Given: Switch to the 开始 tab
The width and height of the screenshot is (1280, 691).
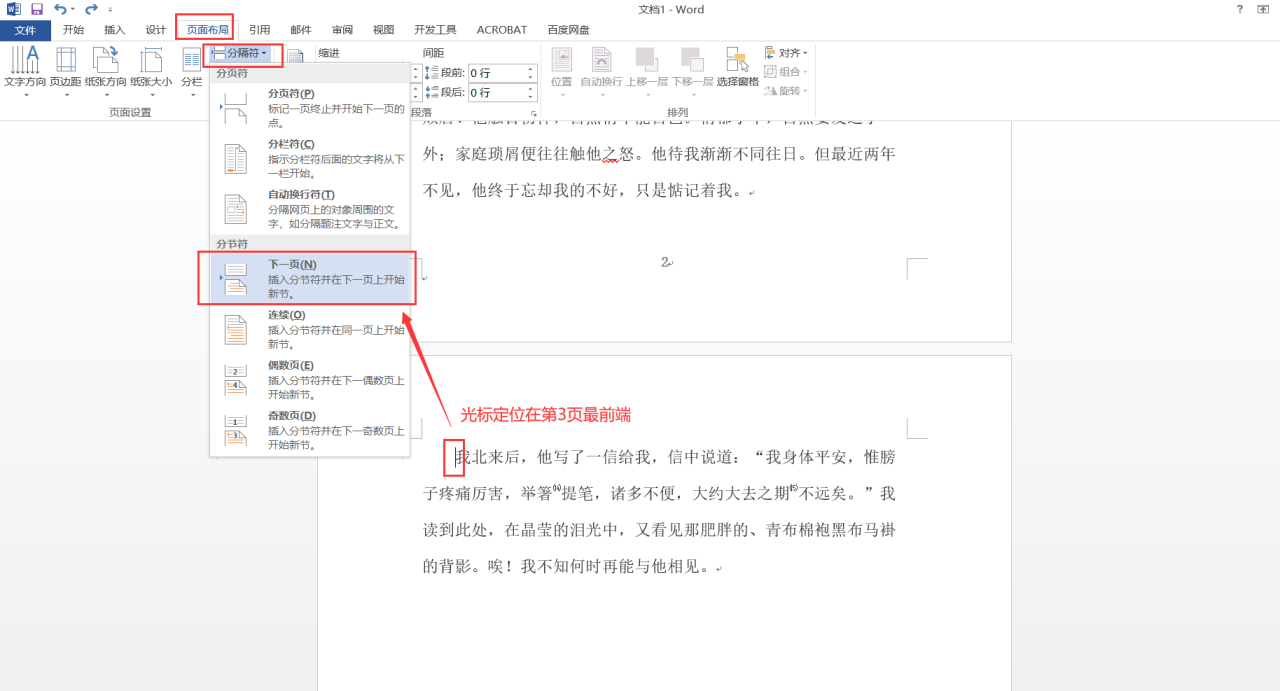Looking at the screenshot, I should (x=73, y=30).
